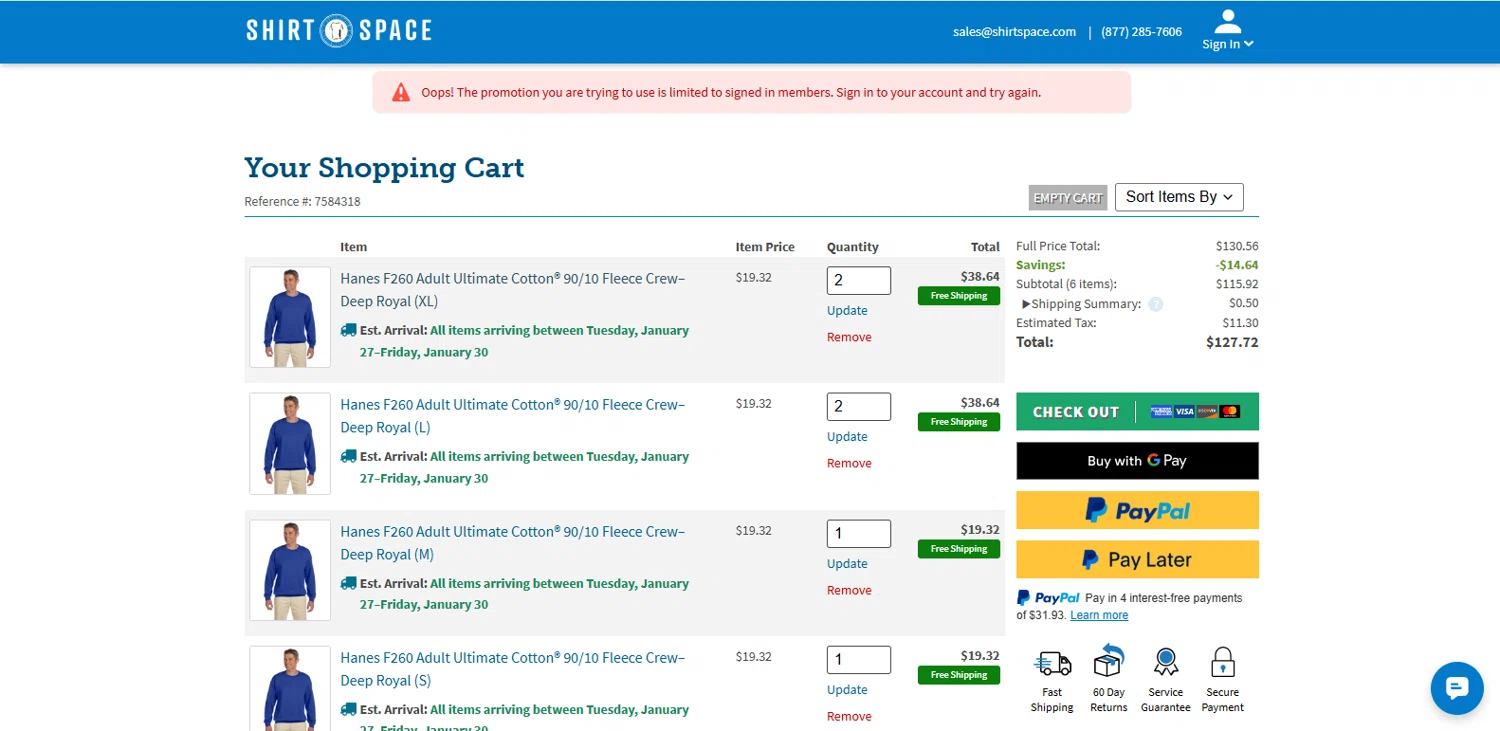This screenshot has width=1500, height=731.
Task: Expand the Shipping Summary section
Action: pyautogui.click(x=1080, y=304)
